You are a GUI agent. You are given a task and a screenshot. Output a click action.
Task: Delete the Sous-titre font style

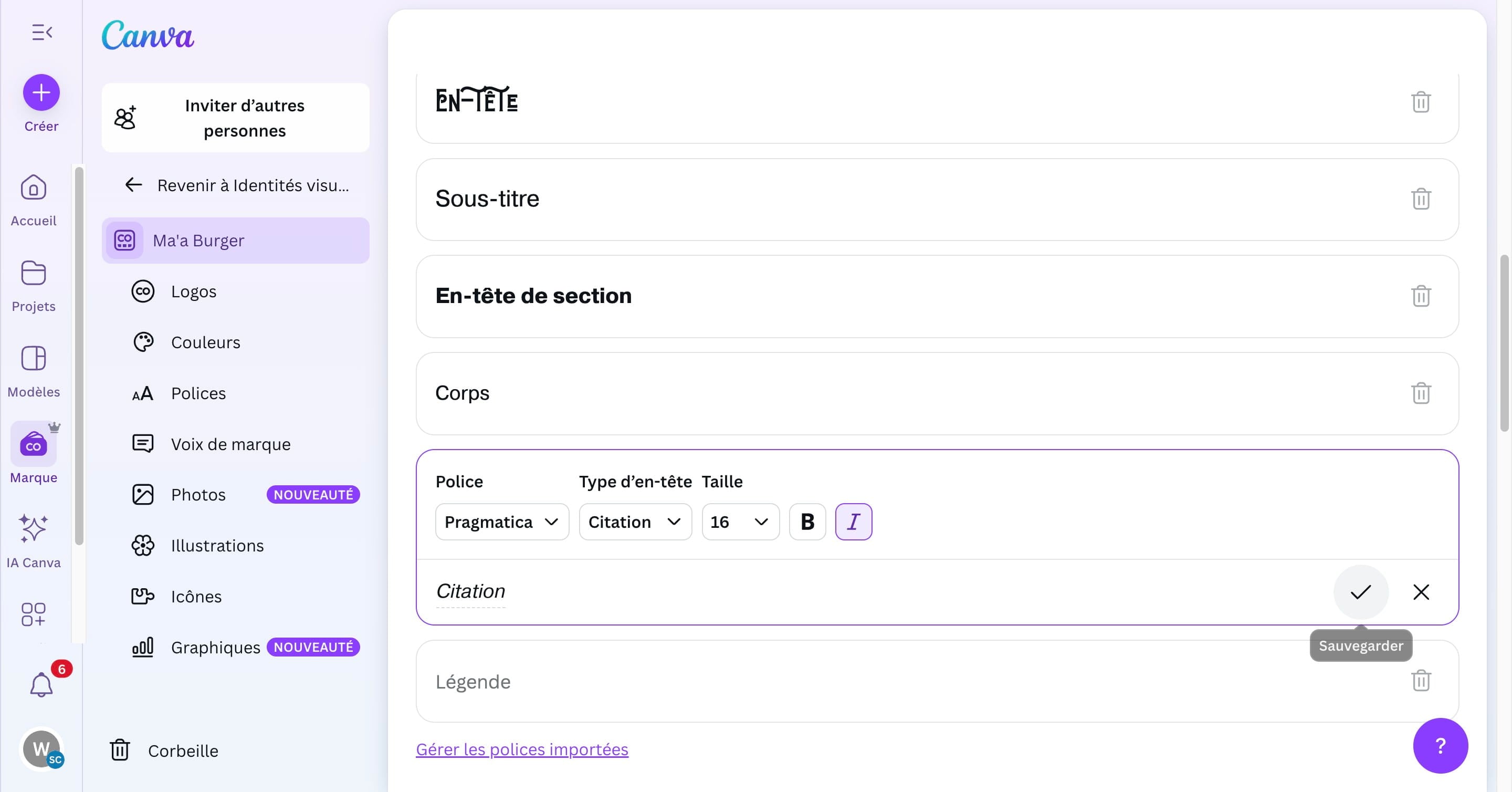(1421, 199)
